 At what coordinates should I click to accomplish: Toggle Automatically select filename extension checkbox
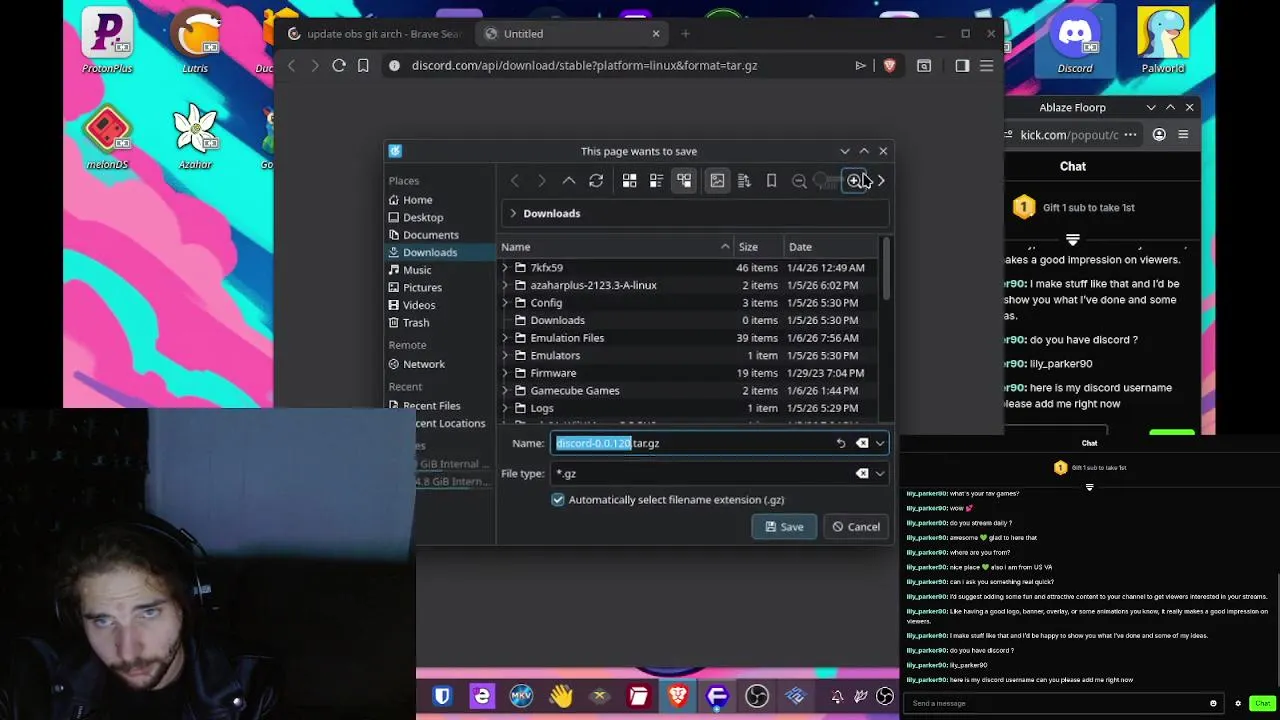[558, 500]
